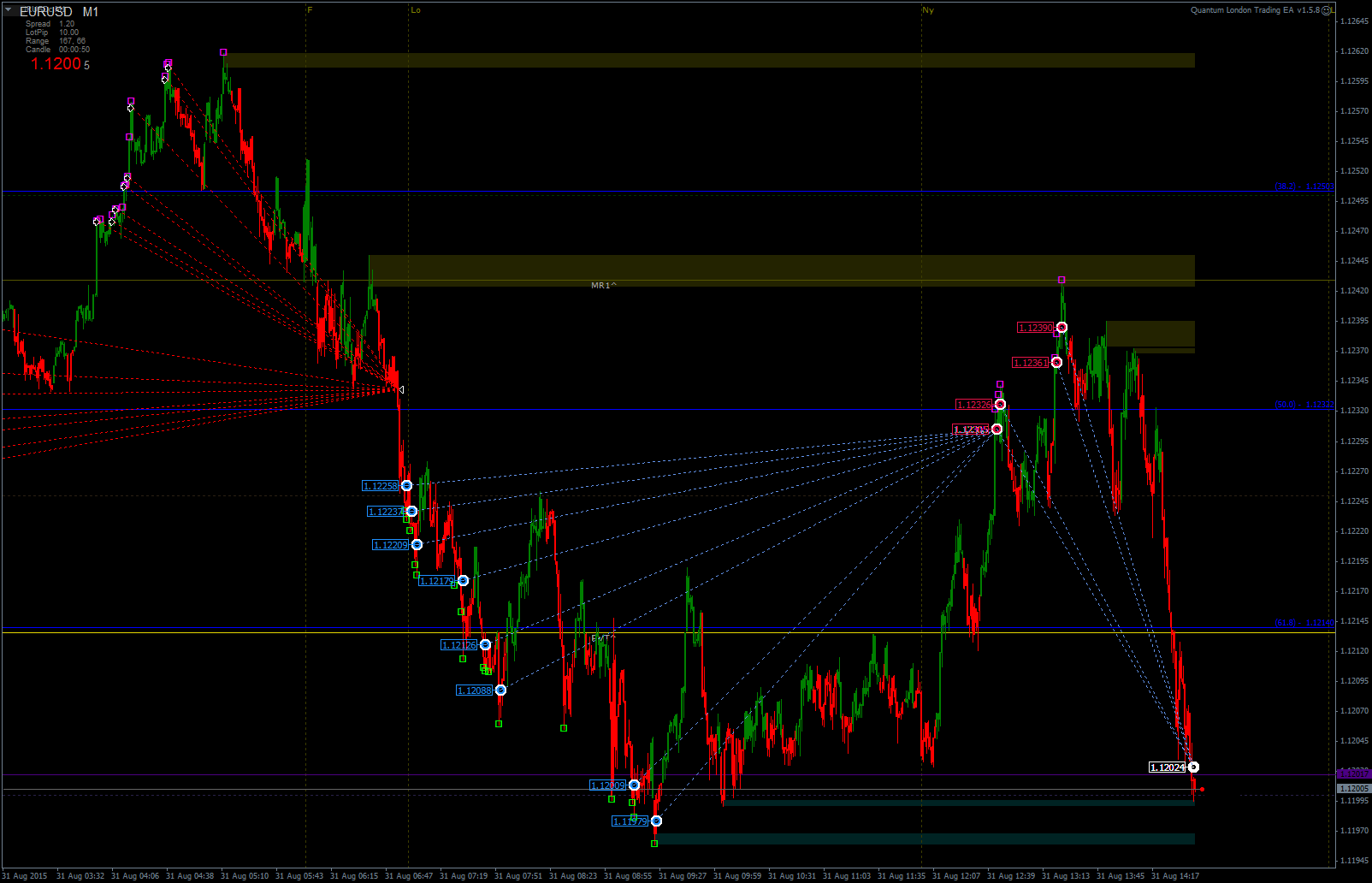
Task: Click the buy trade marker at 1.12258
Action: [406, 486]
